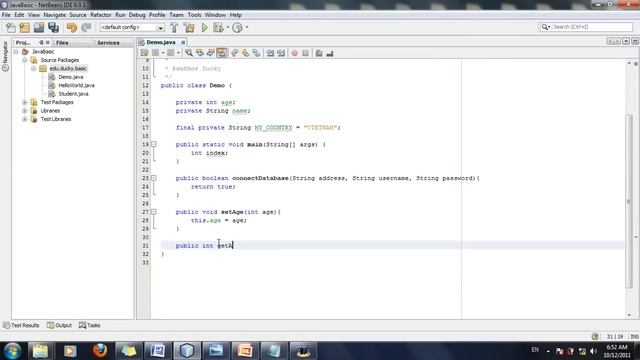Image resolution: width=640 pixels, height=360 pixels.
Task: Collapse the main method code fold
Action: pyautogui.click(x=154, y=144)
